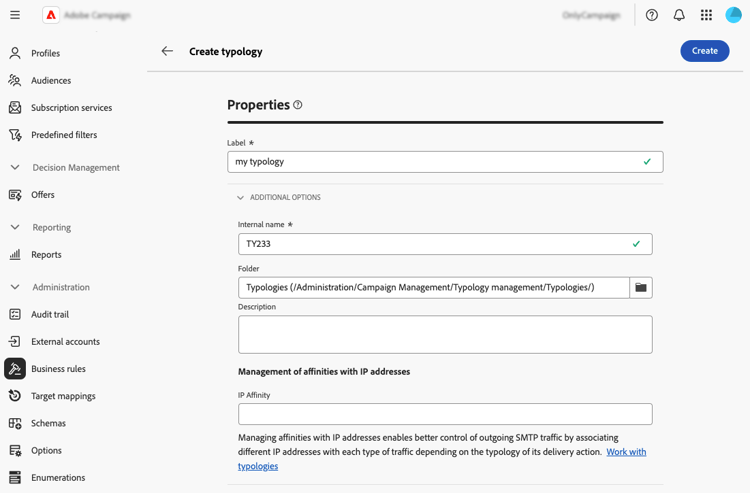Open the help question mark icon

point(652,15)
